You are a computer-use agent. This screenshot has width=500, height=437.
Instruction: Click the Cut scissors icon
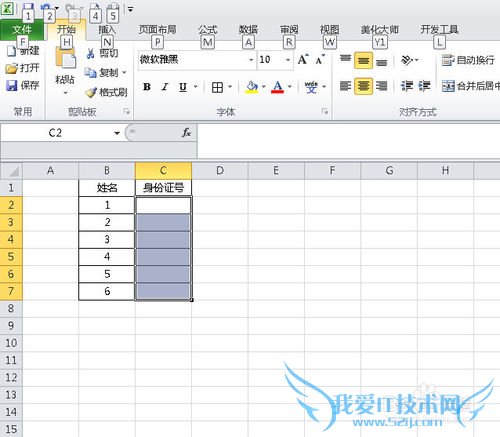(x=90, y=53)
